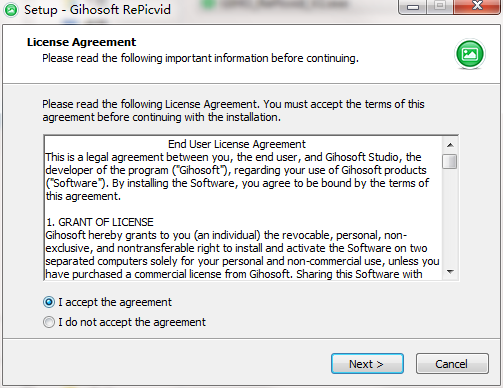Select the I accept the agreement radio
The height and width of the screenshot is (388, 503).
pos(49,302)
